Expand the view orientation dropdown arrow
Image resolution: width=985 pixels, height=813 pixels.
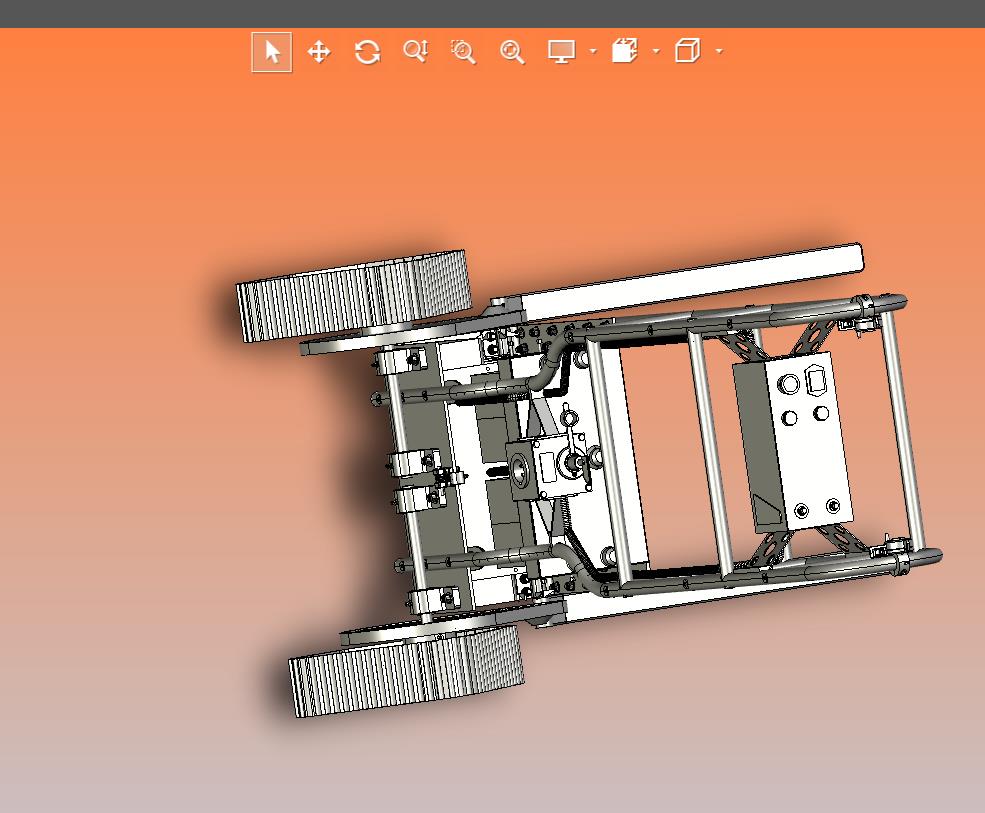pos(720,52)
